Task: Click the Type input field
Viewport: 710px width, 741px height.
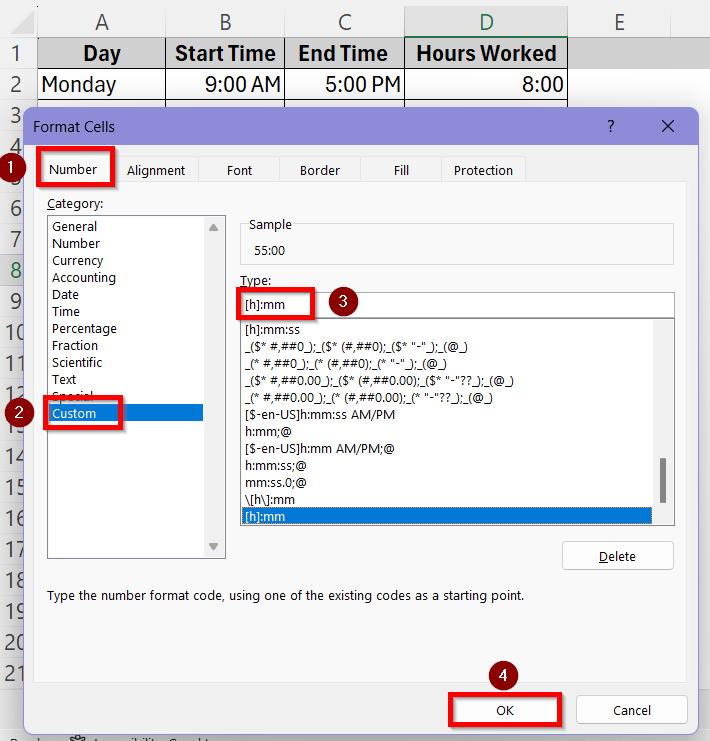Action: click(x=457, y=305)
